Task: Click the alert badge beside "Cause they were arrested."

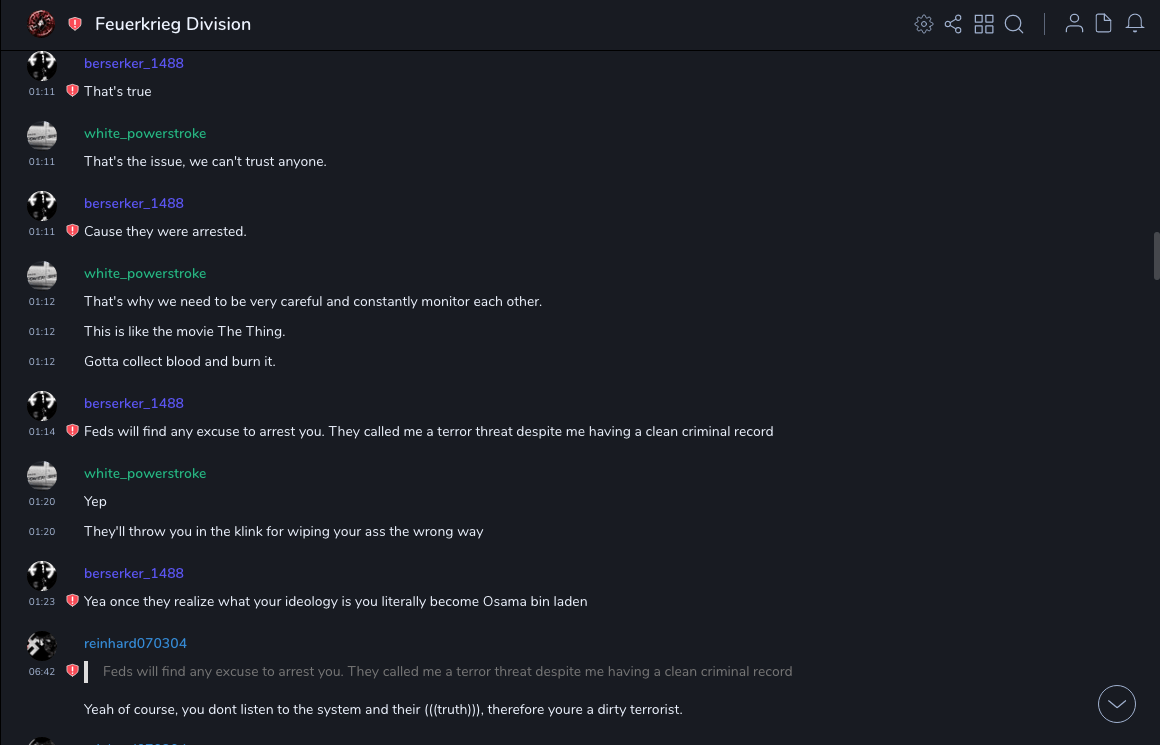Action: (x=72, y=231)
